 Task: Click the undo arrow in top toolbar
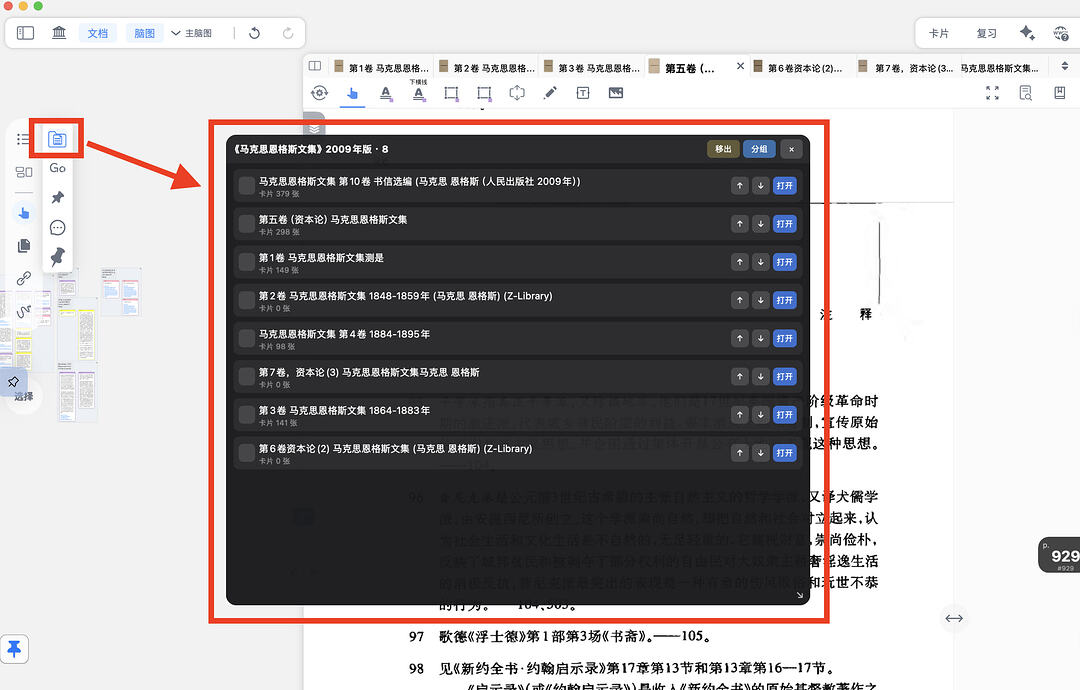click(254, 33)
